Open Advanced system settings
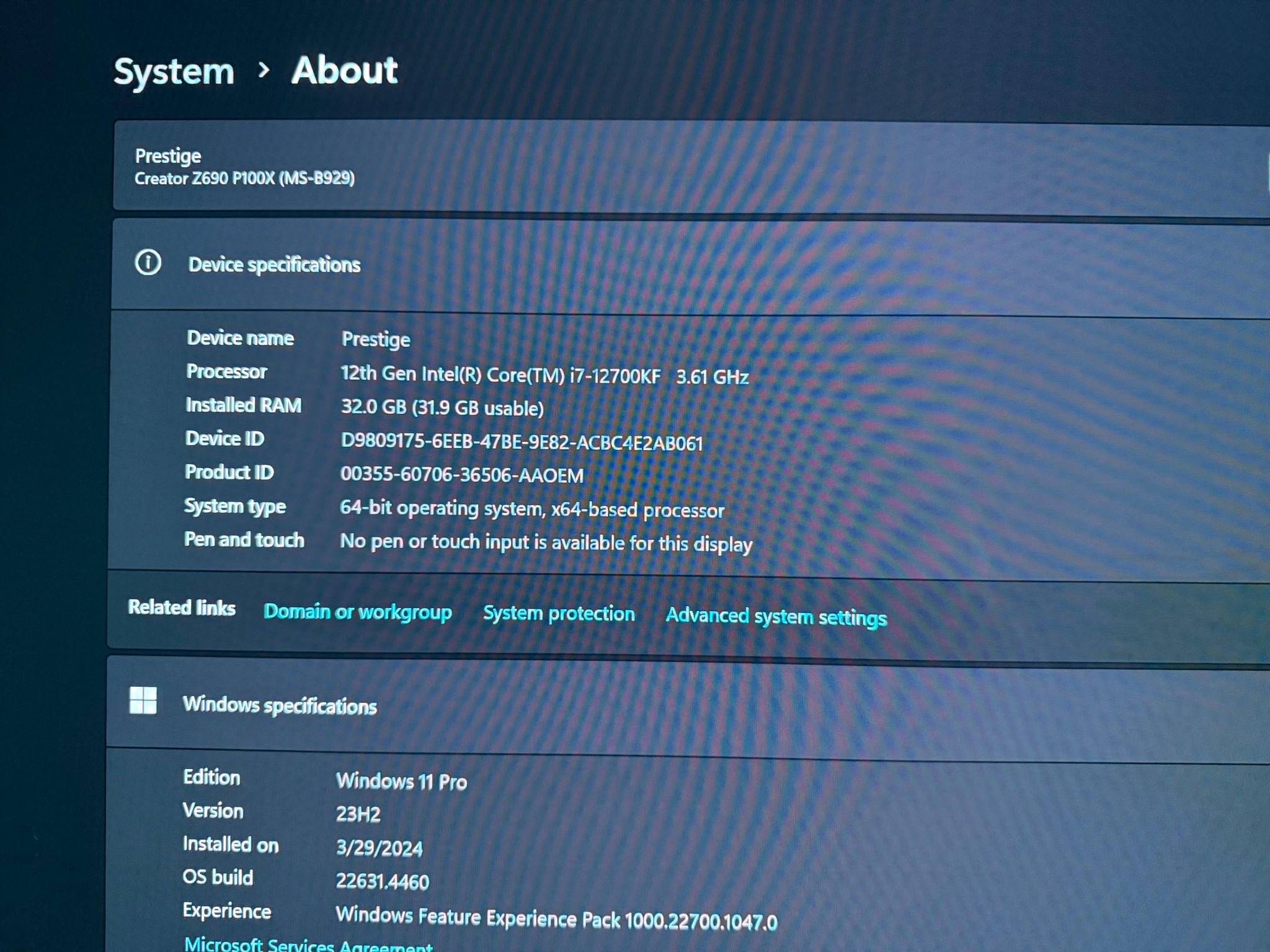 click(775, 617)
